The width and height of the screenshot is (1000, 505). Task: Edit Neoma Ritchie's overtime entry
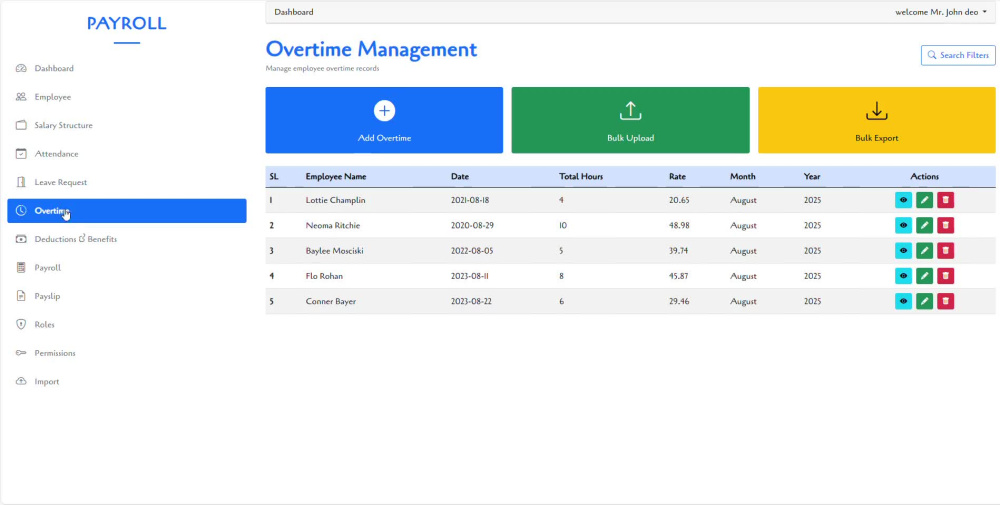[924, 225]
